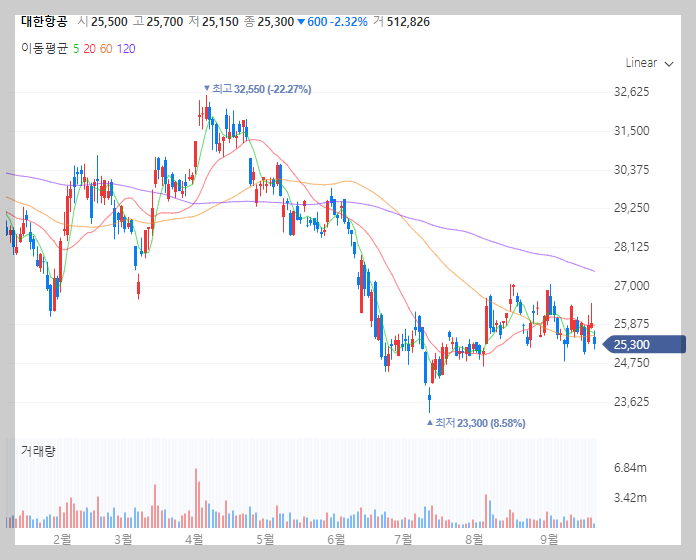Click the 30,375 price axis label

(631, 170)
